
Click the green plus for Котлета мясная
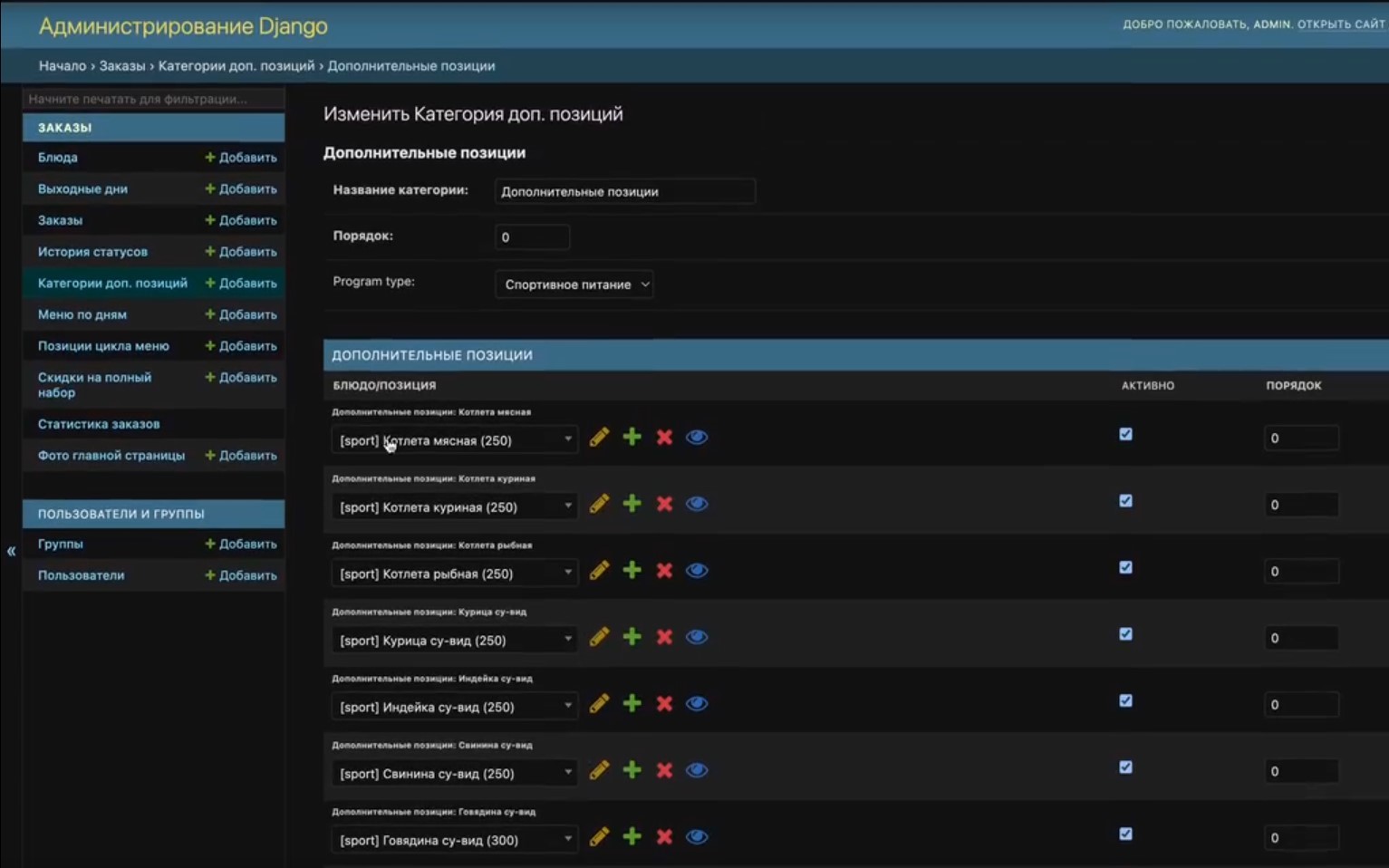632,437
